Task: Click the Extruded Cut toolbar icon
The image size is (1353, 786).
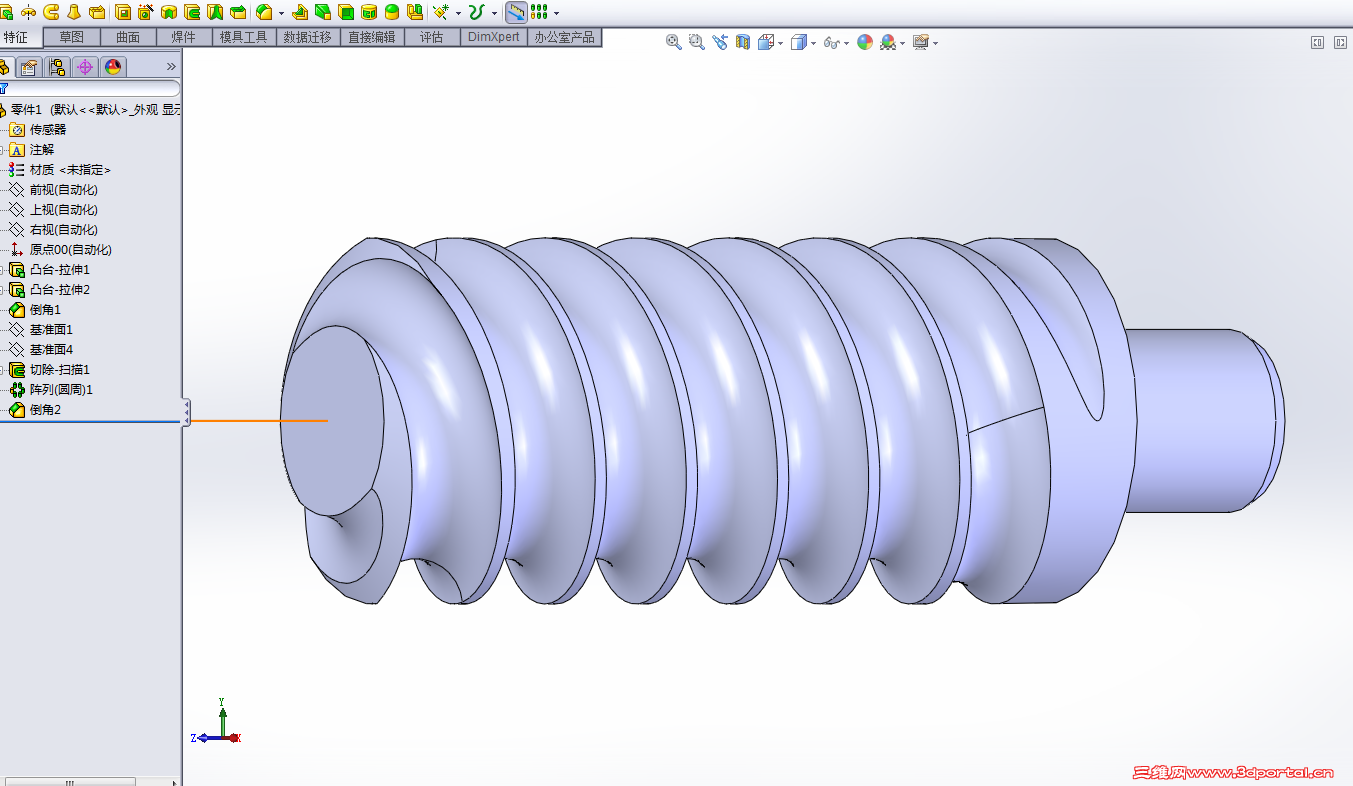Action: pyautogui.click(x=123, y=12)
